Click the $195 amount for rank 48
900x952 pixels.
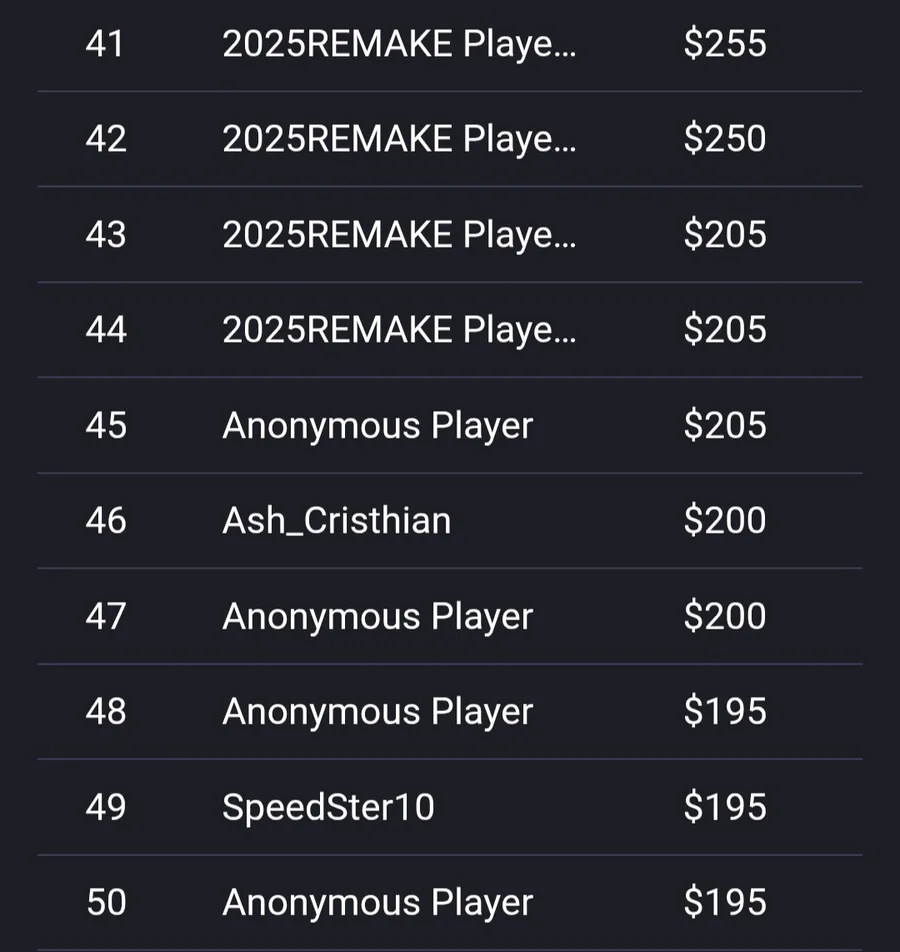pos(724,711)
